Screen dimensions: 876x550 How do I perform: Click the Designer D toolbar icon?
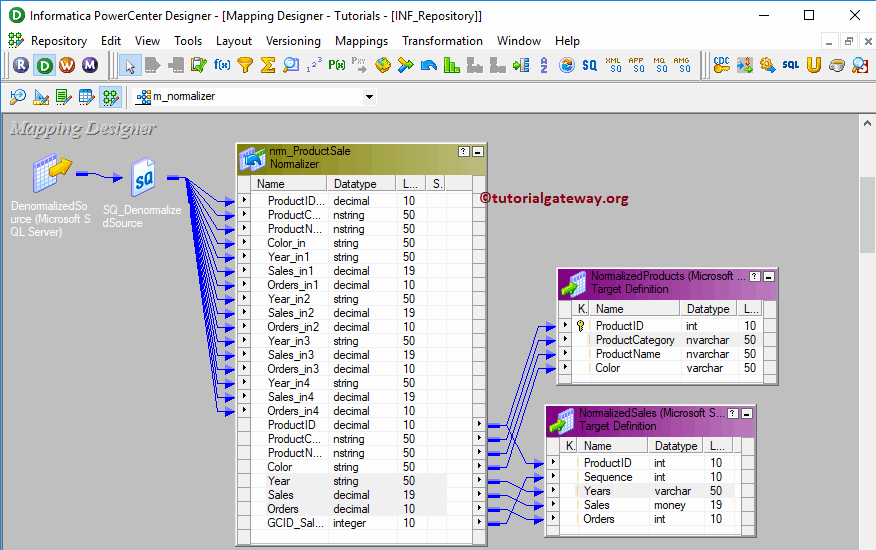pos(44,65)
